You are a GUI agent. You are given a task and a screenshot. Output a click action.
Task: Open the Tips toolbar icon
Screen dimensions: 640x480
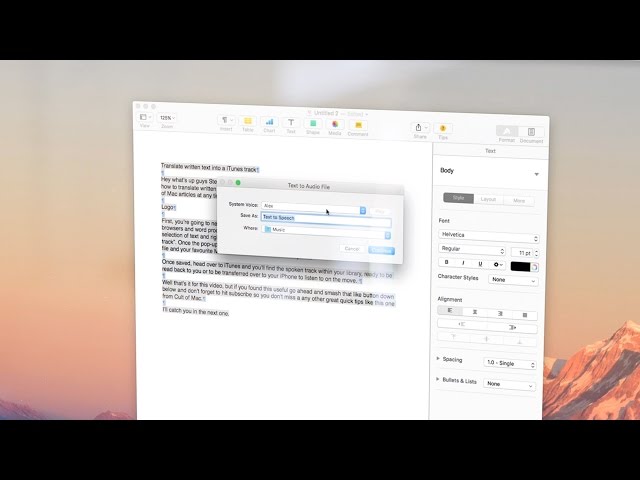click(x=443, y=127)
